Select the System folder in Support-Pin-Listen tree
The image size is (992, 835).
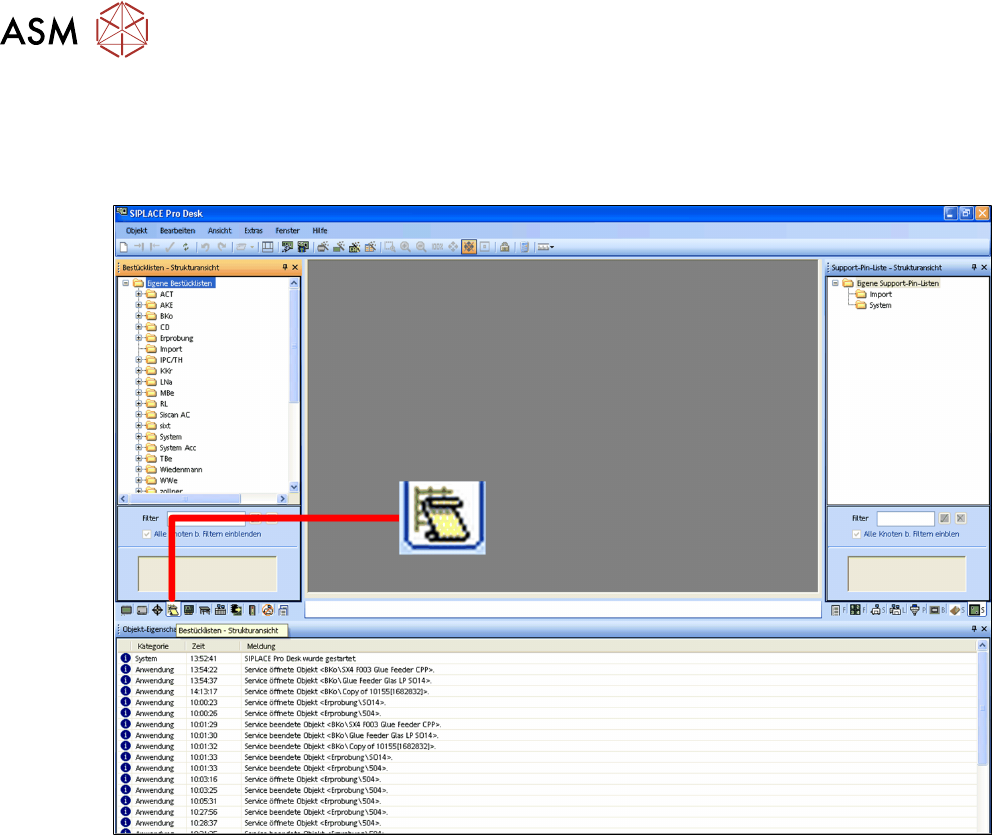pos(880,305)
